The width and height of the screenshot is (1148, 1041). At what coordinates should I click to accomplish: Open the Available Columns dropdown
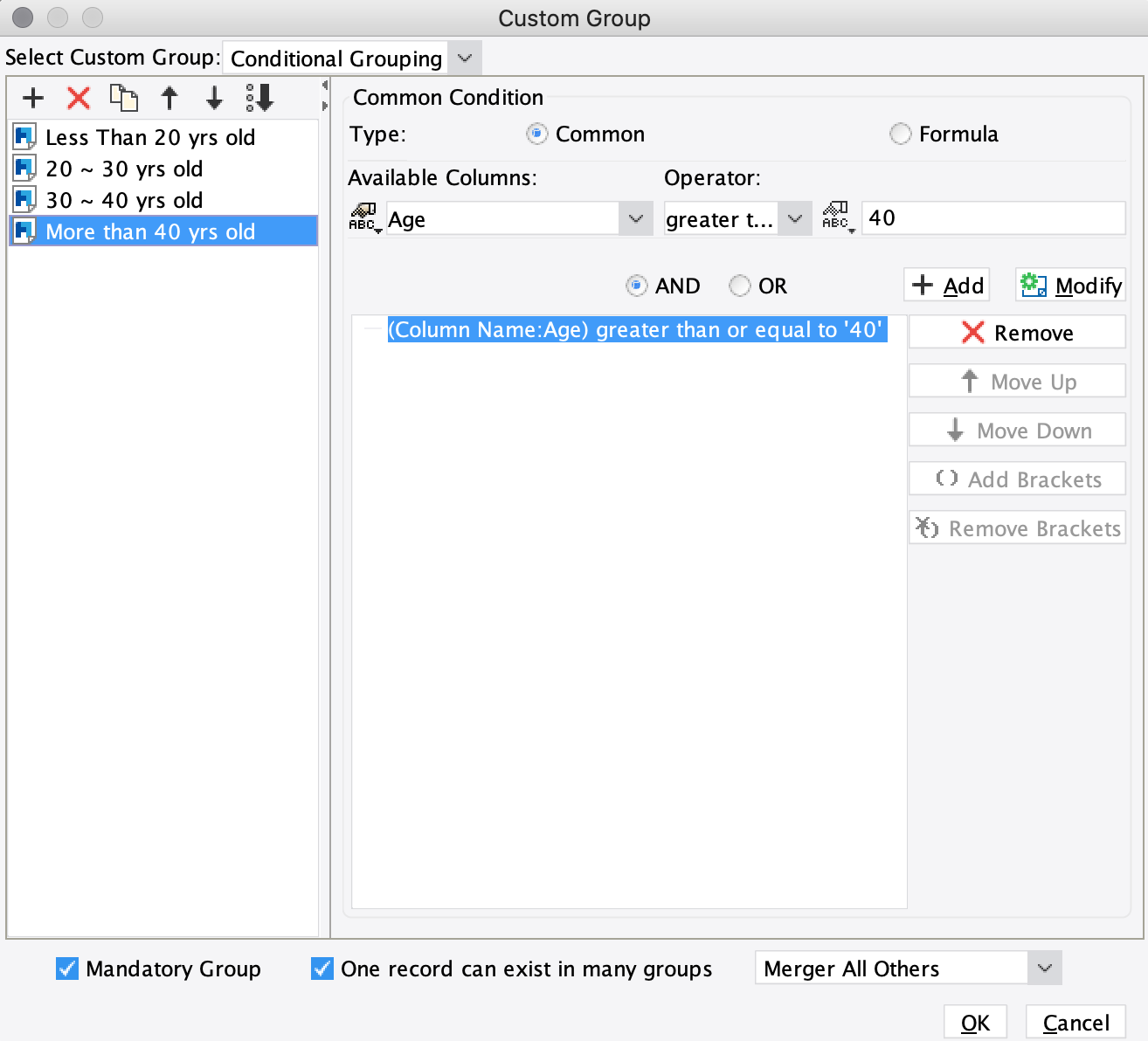click(635, 218)
